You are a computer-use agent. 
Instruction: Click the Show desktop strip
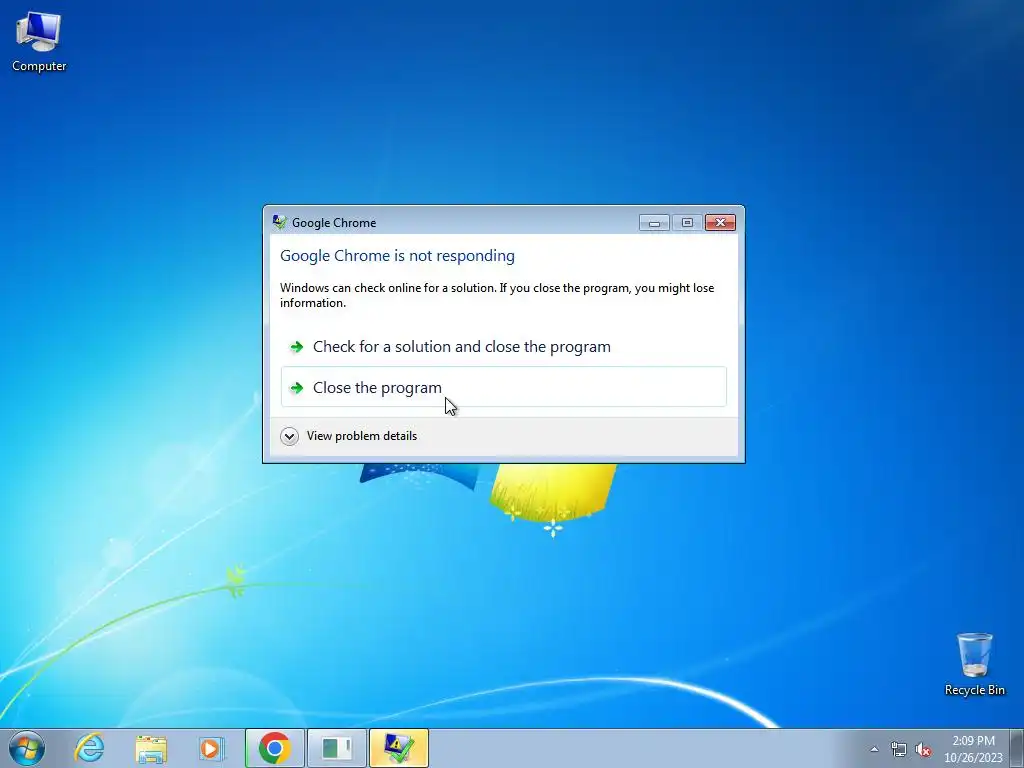click(1016, 748)
